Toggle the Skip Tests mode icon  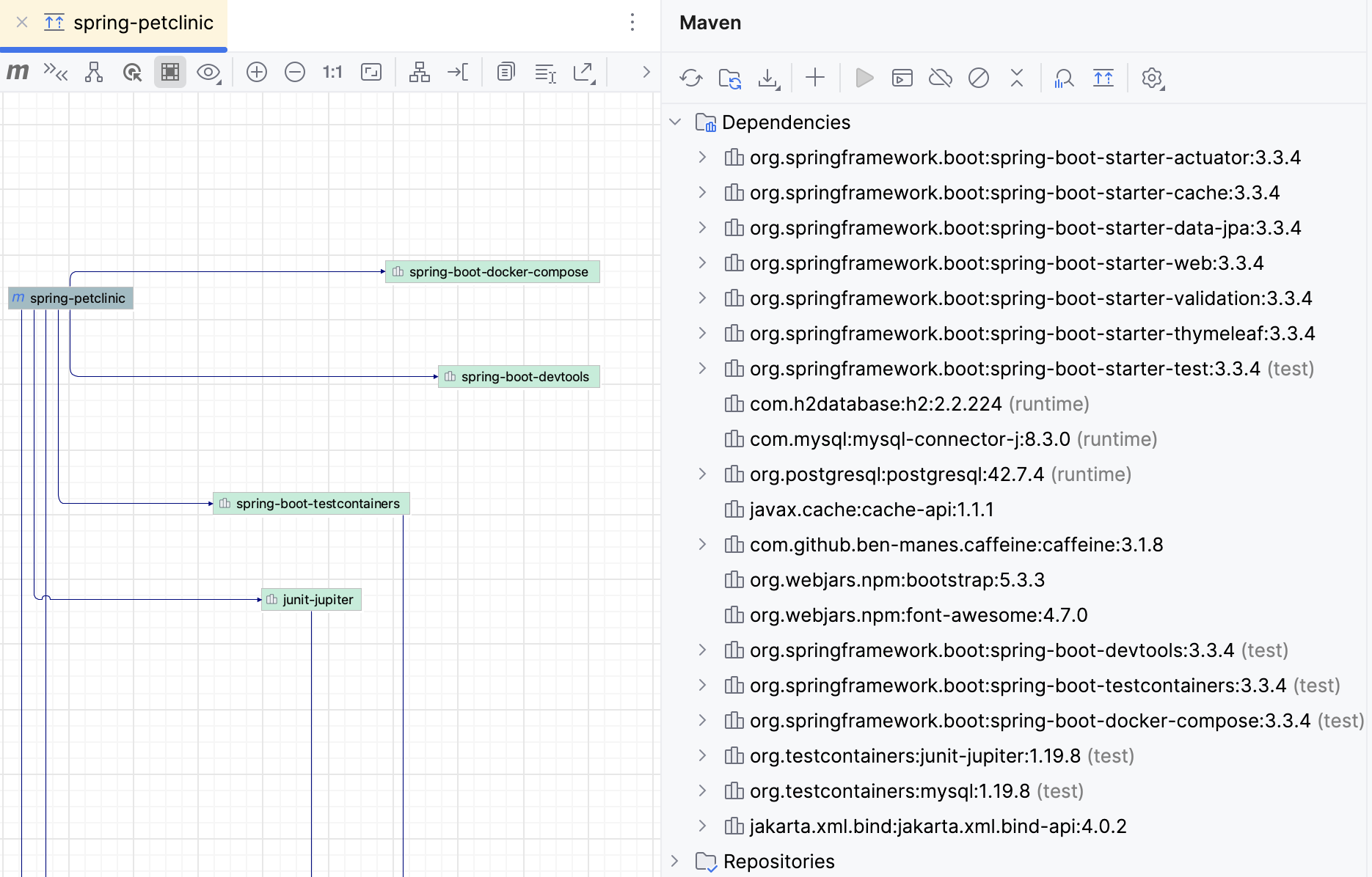point(978,78)
